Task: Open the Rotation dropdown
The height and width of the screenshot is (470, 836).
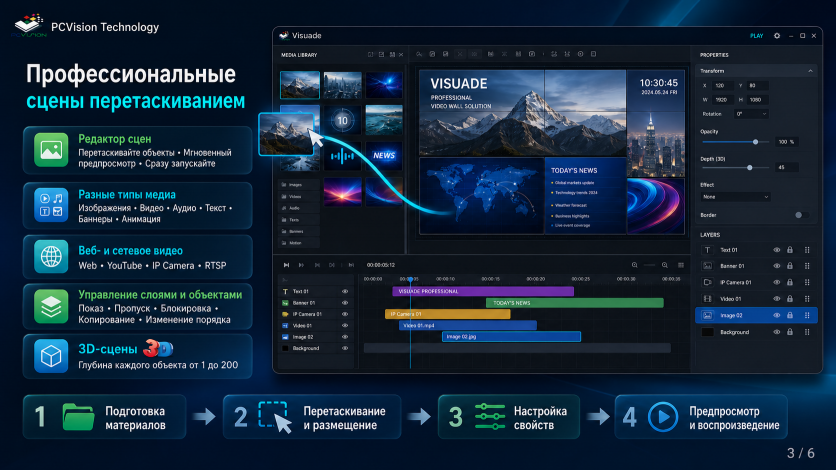Action: 751,114
